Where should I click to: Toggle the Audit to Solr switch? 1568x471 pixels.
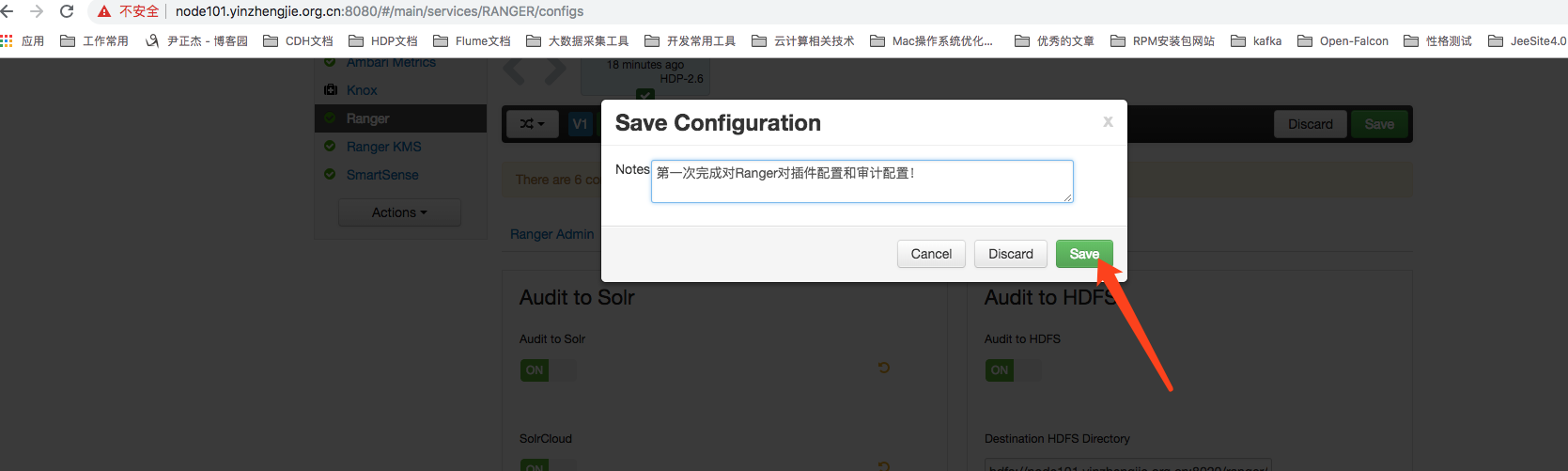point(548,370)
